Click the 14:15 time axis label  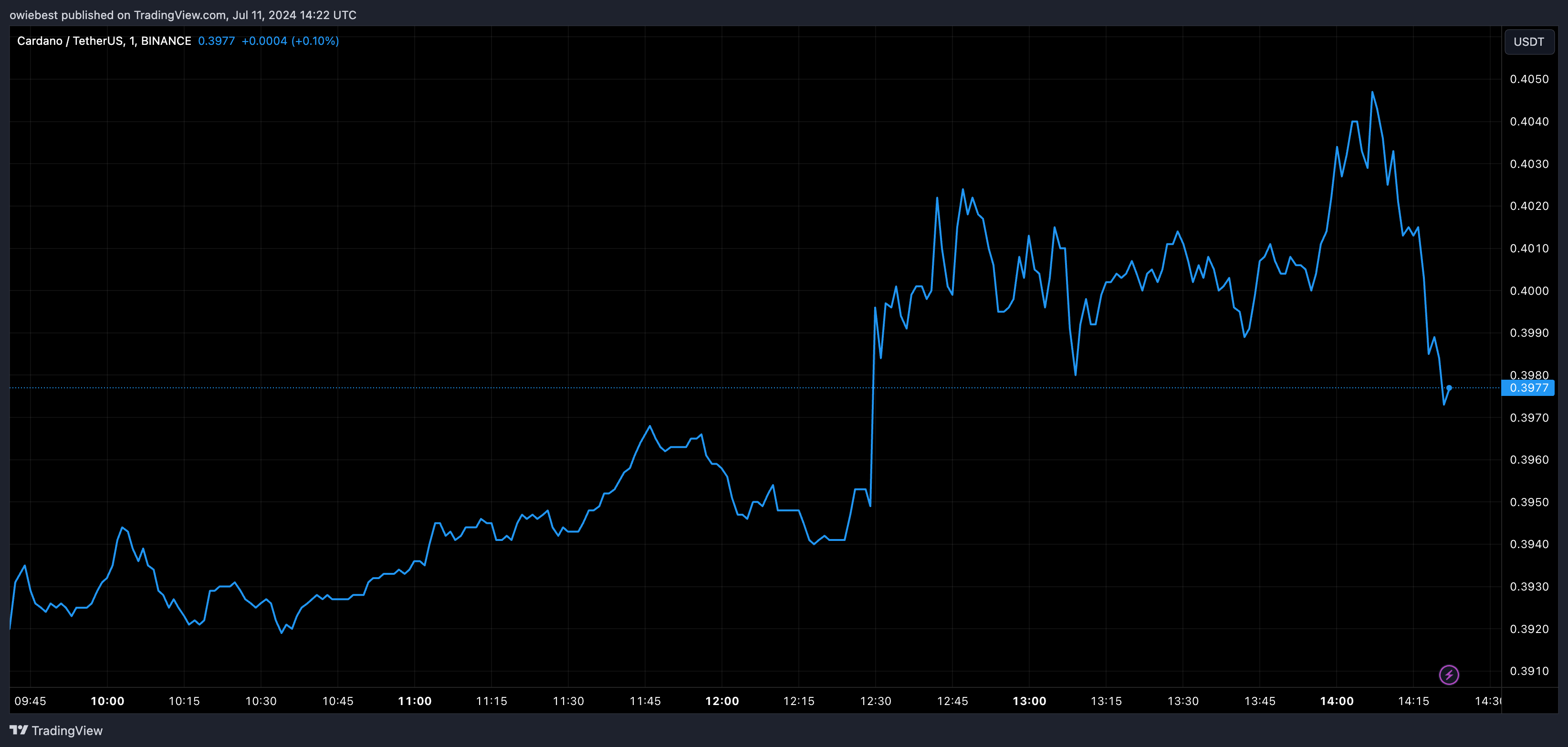click(1413, 701)
